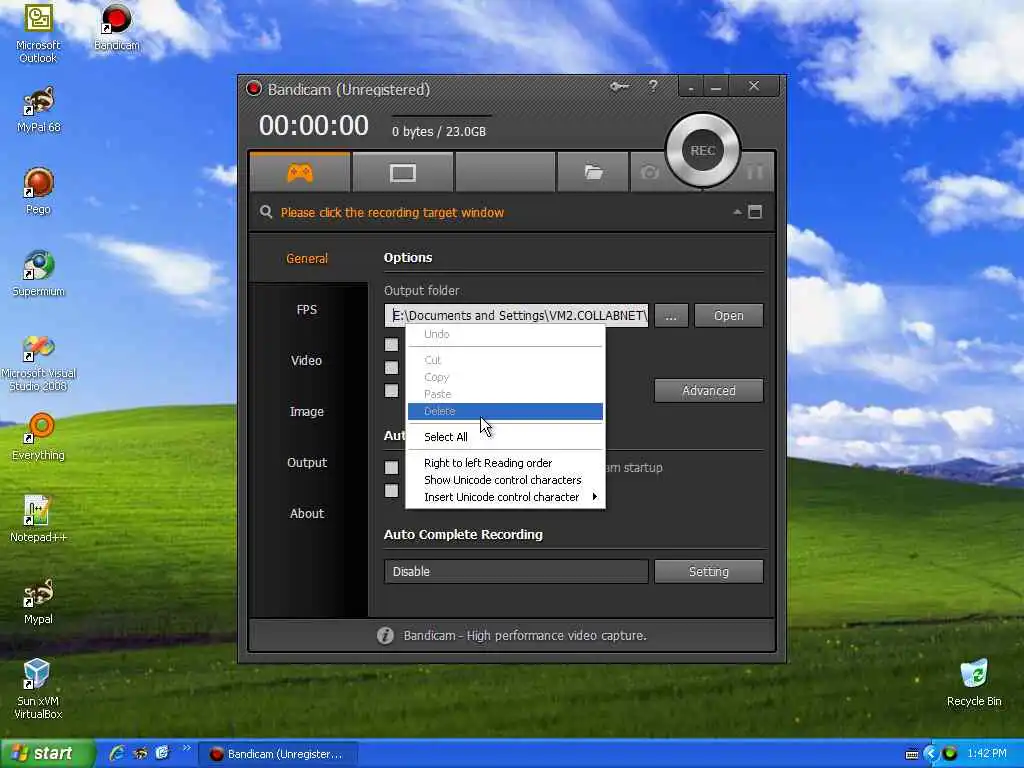
Task: Toggle the last auto start checkbox
Action: coord(391,491)
